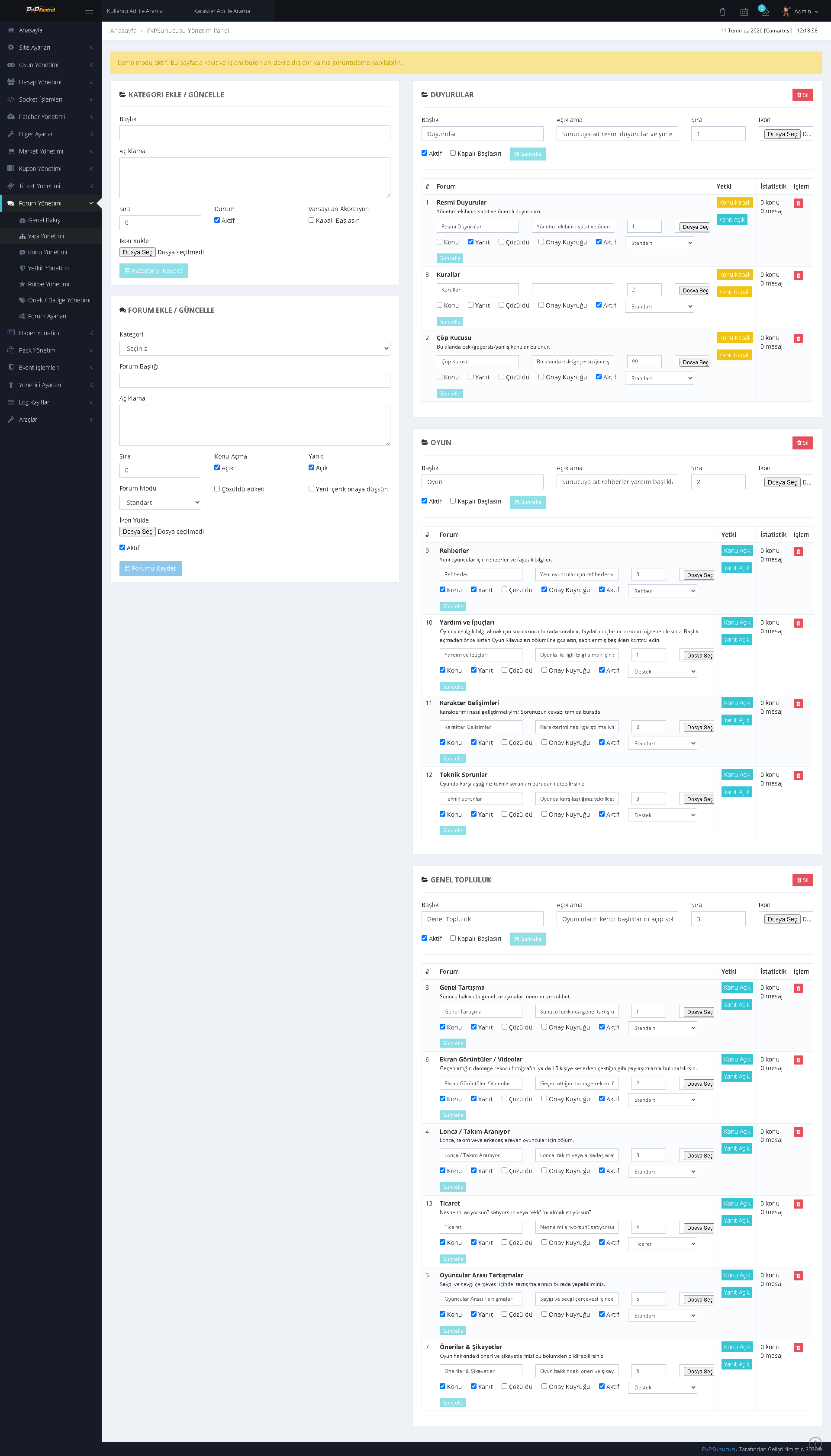Toggle Aktif checkbox of Duyurular category
Image resolution: width=831 pixels, height=1456 pixels.
coord(424,153)
